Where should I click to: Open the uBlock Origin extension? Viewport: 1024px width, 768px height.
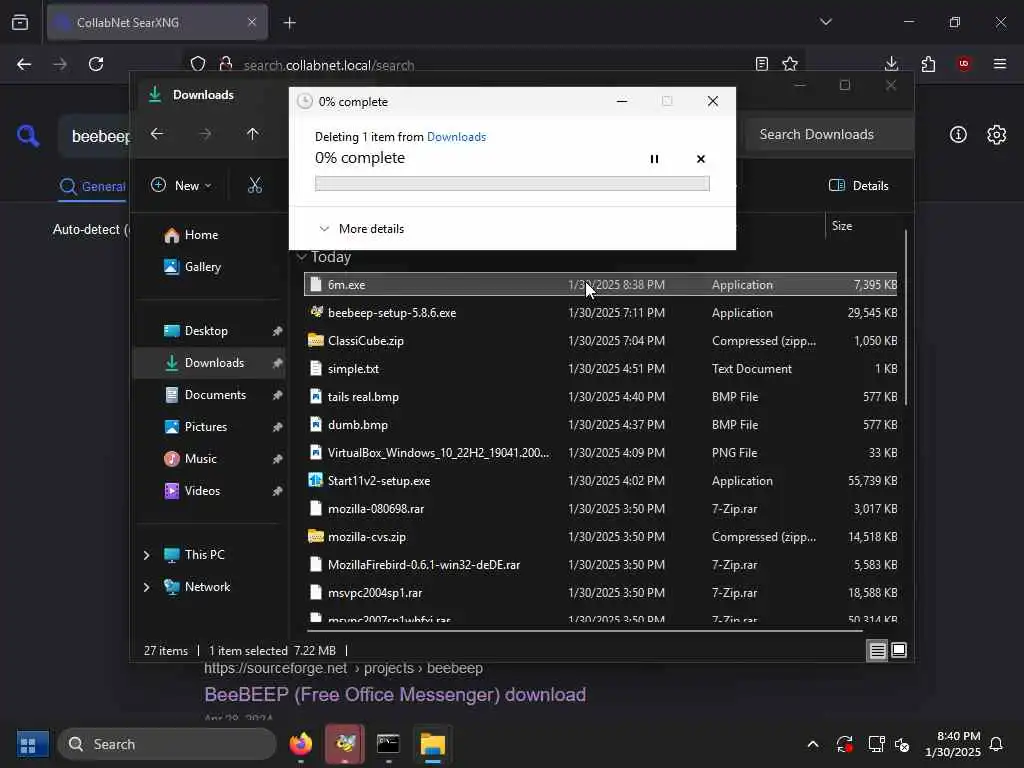(x=964, y=64)
